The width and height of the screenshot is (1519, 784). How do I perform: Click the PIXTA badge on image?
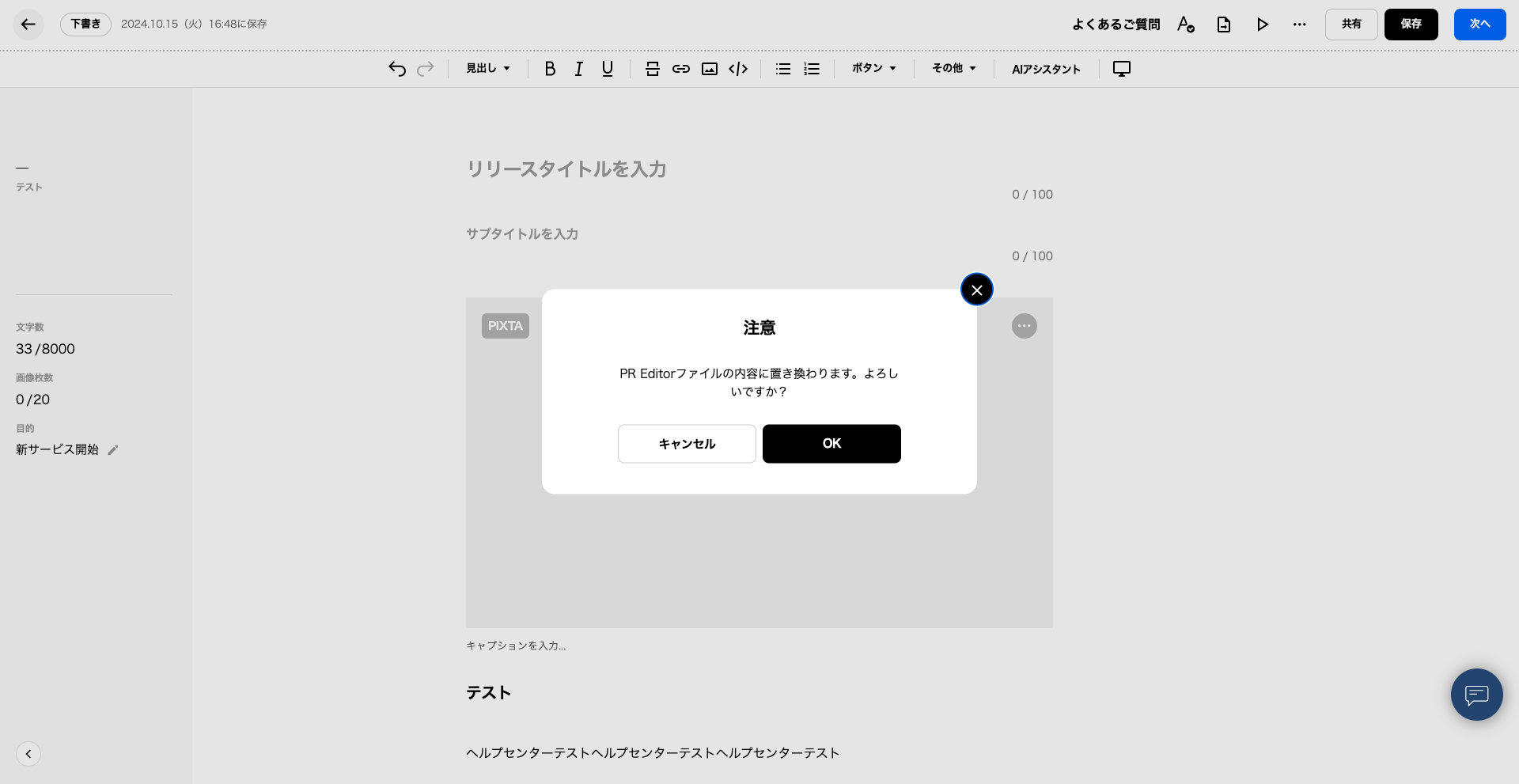(506, 326)
